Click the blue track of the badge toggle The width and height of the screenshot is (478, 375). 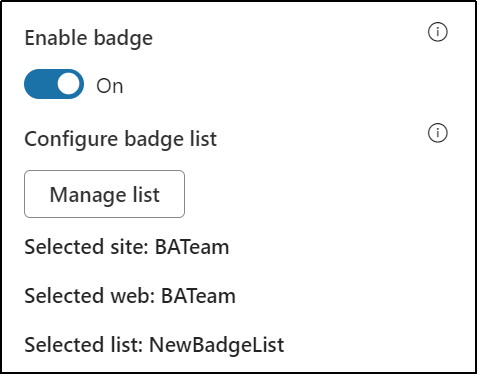point(40,84)
